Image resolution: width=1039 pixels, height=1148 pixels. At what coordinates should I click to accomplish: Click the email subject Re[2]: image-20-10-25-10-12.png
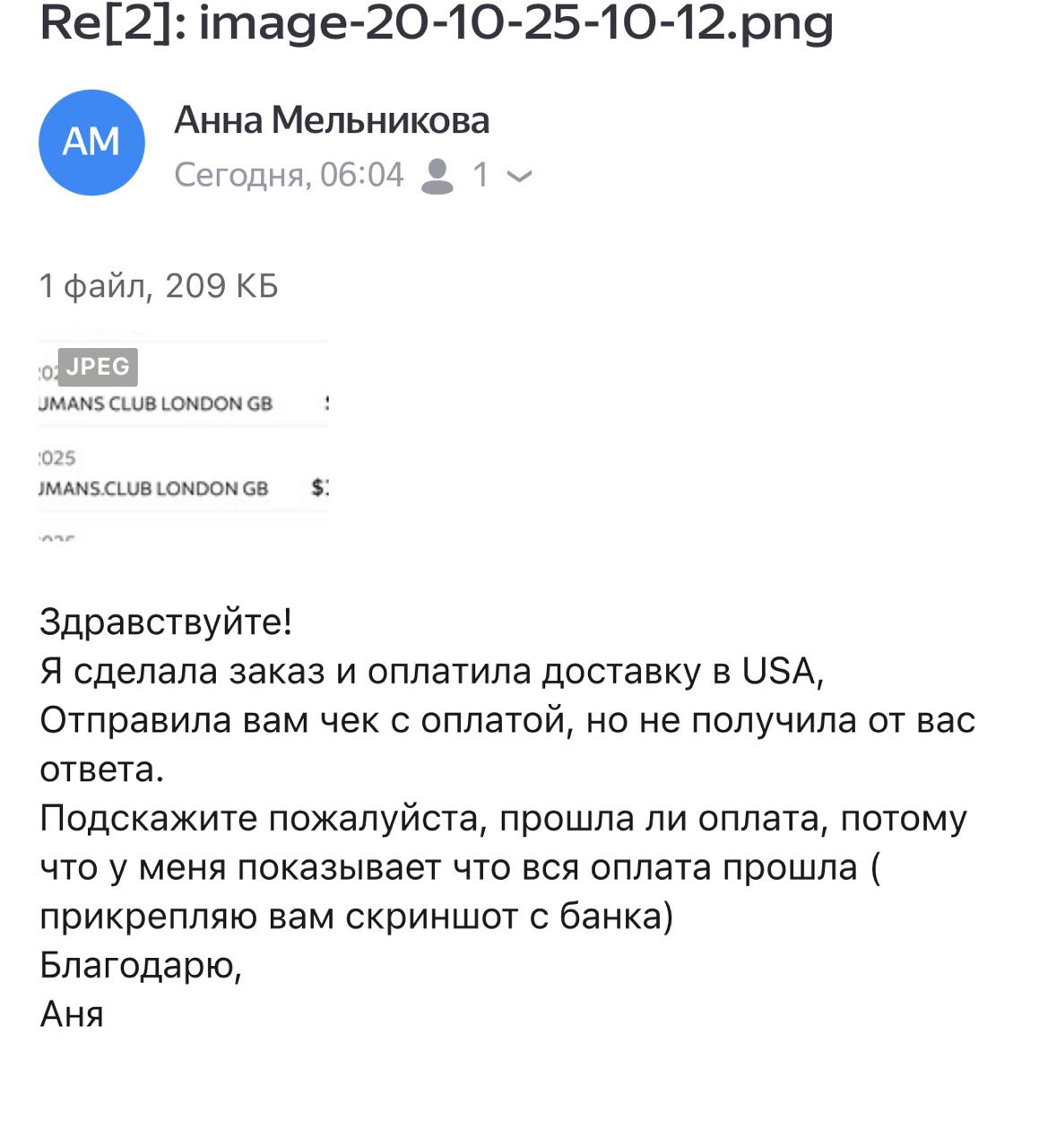tap(437, 23)
